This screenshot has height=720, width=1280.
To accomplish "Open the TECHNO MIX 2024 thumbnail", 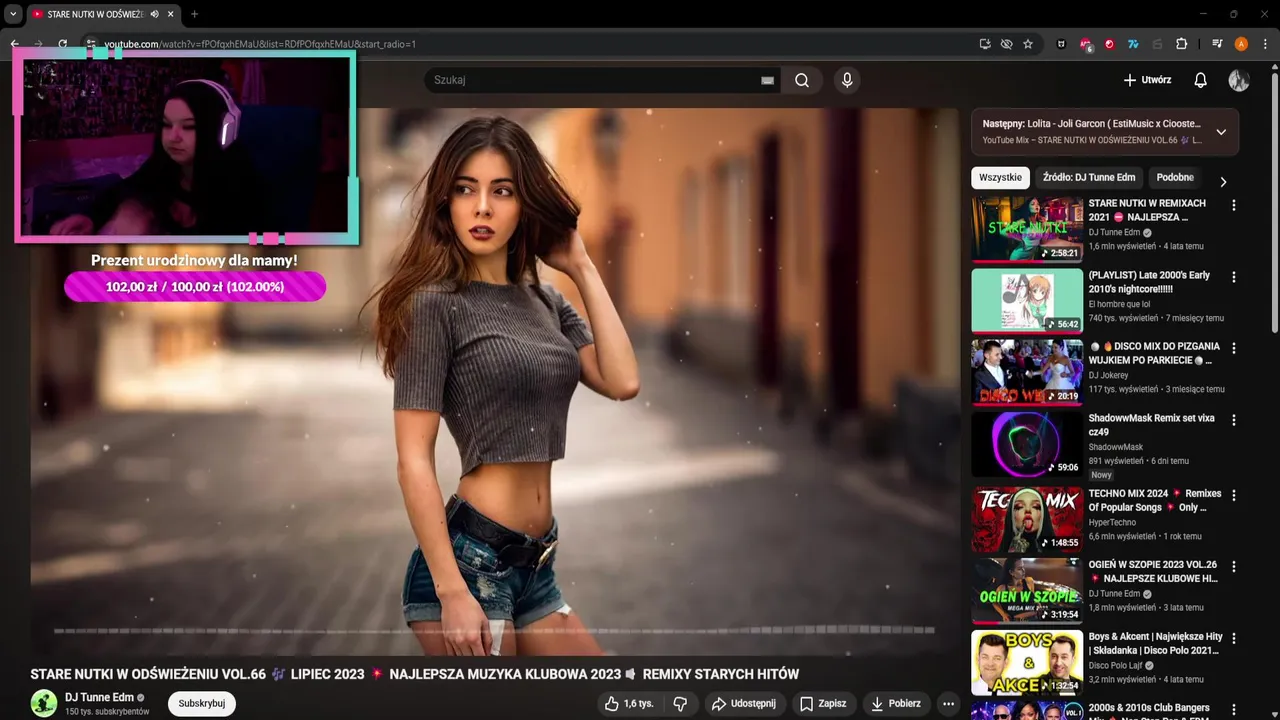I will 1027,519.
